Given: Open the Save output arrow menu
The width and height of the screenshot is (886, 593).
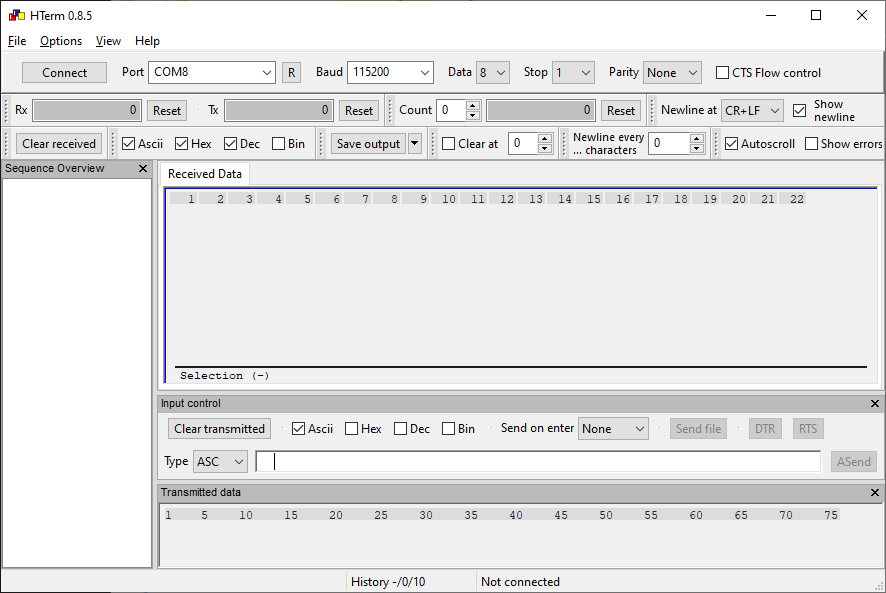Looking at the screenshot, I should pyautogui.click(x=415, y=144).
